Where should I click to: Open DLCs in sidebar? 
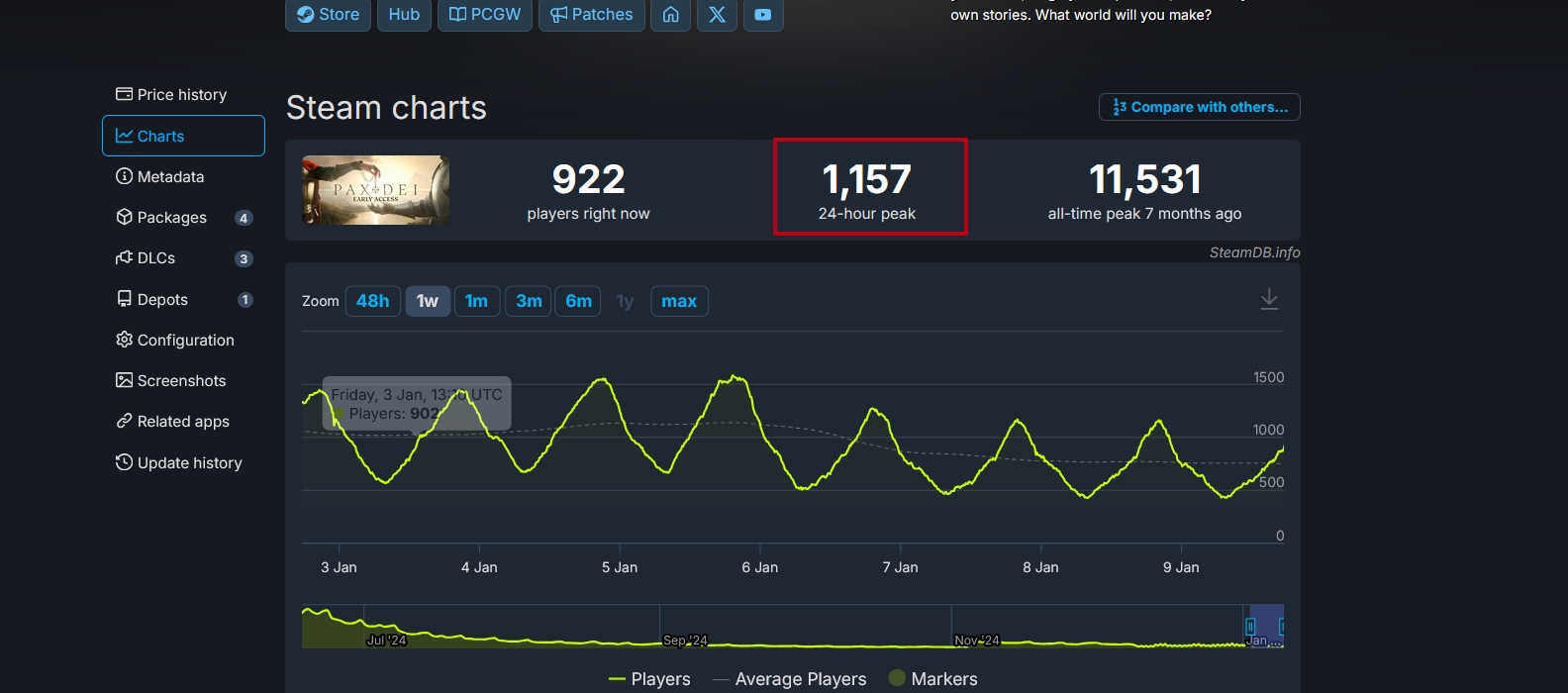183,258
